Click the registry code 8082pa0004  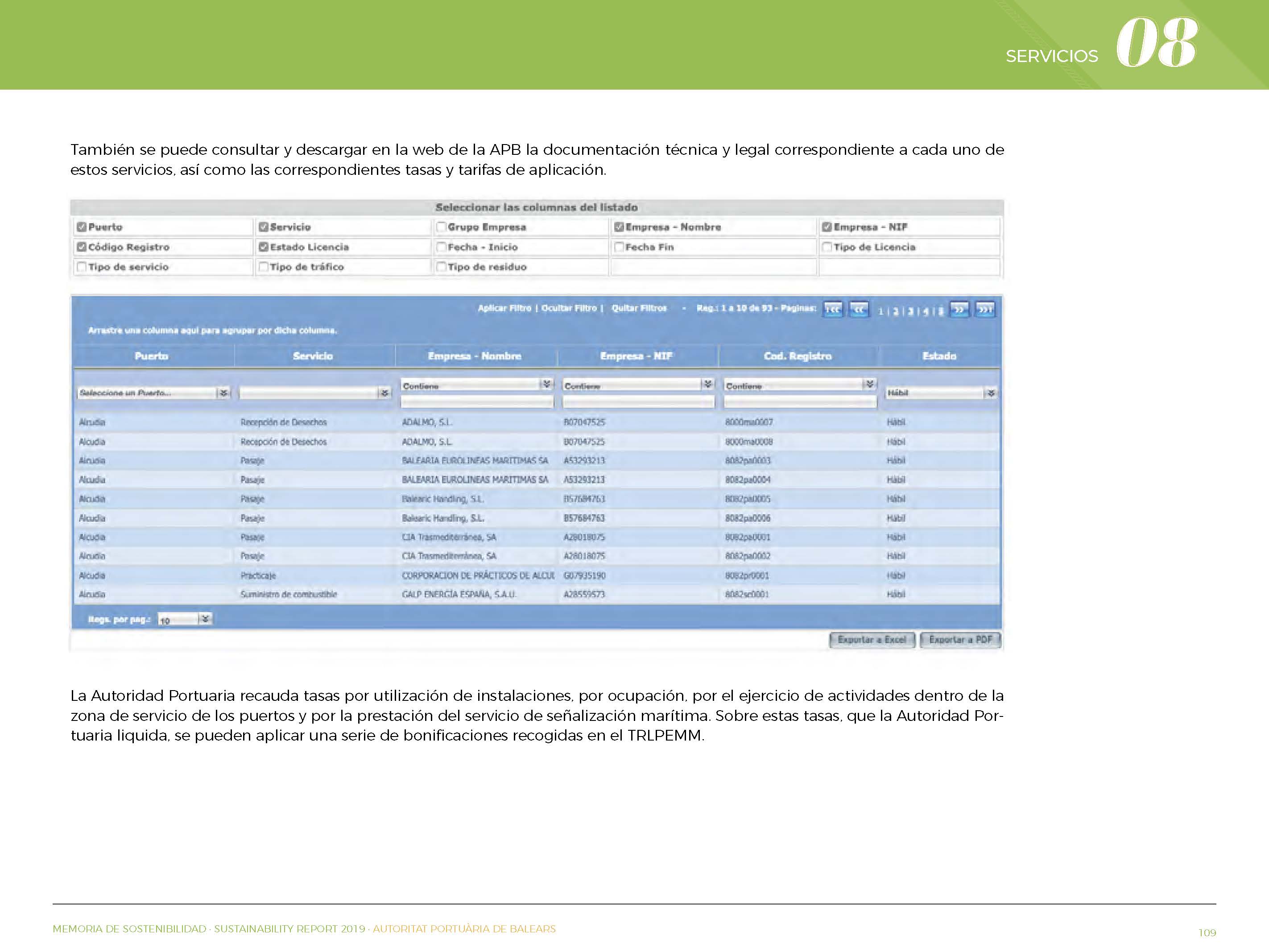pyautogui.click(x=748, y=480)
